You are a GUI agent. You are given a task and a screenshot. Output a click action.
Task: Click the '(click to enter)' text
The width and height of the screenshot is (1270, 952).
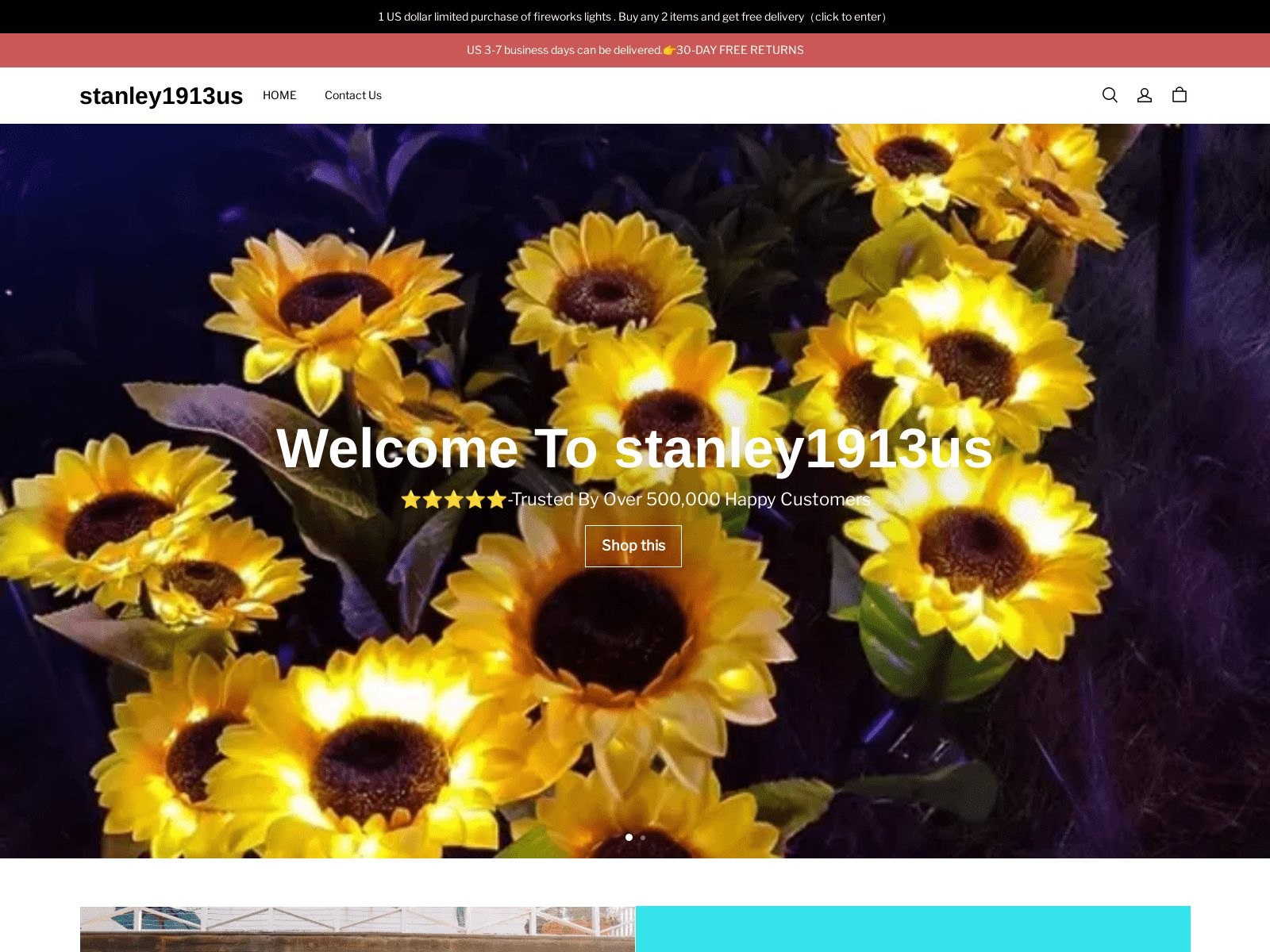[849, 17]
